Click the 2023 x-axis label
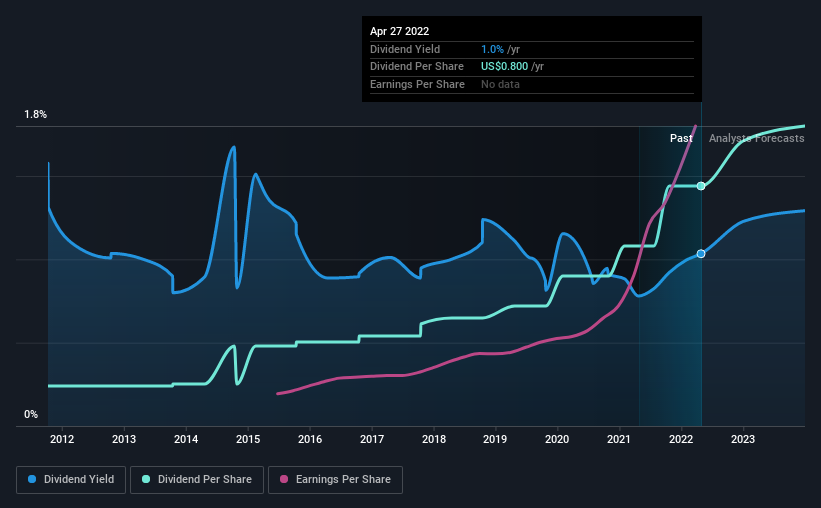The image size is (821, 508). [742, 439]
